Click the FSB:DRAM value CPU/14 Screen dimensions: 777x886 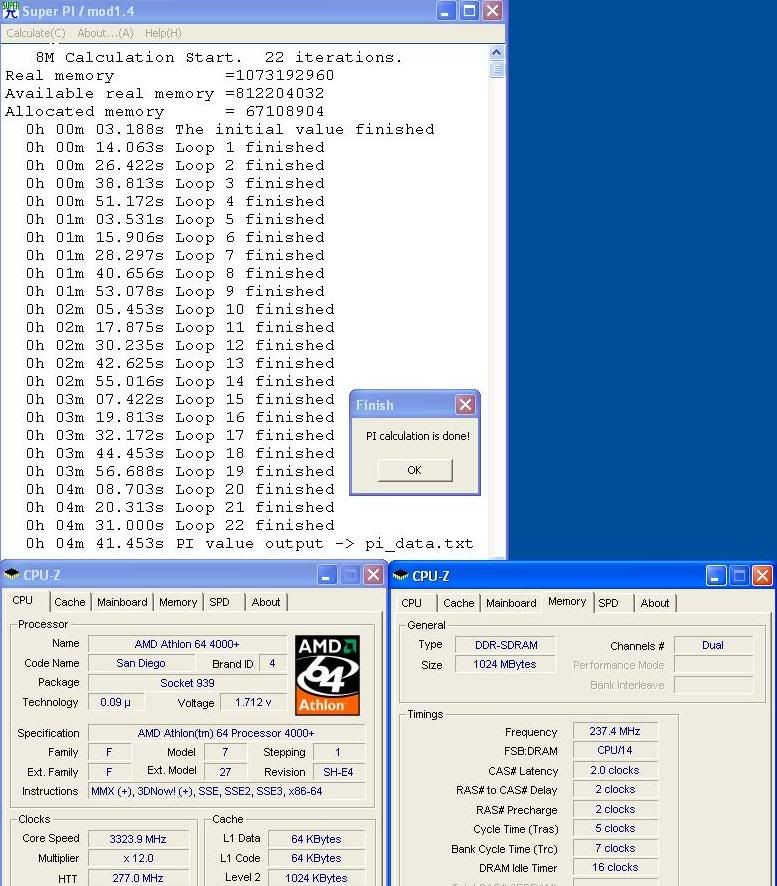(x=615, y=750)
